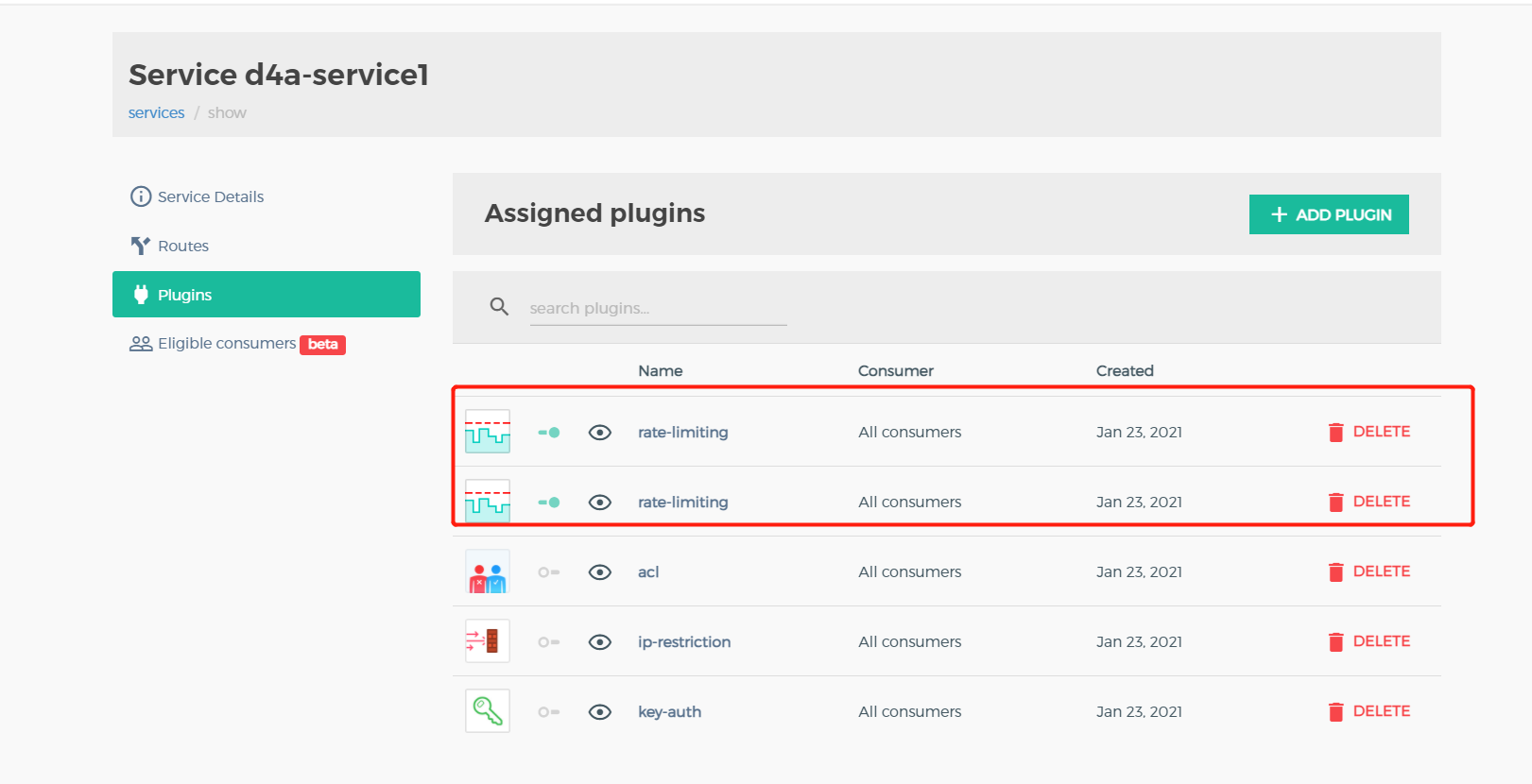Screen dimensions: 1532x784
Task: Click the Created column header
Action: (1125, 370)
